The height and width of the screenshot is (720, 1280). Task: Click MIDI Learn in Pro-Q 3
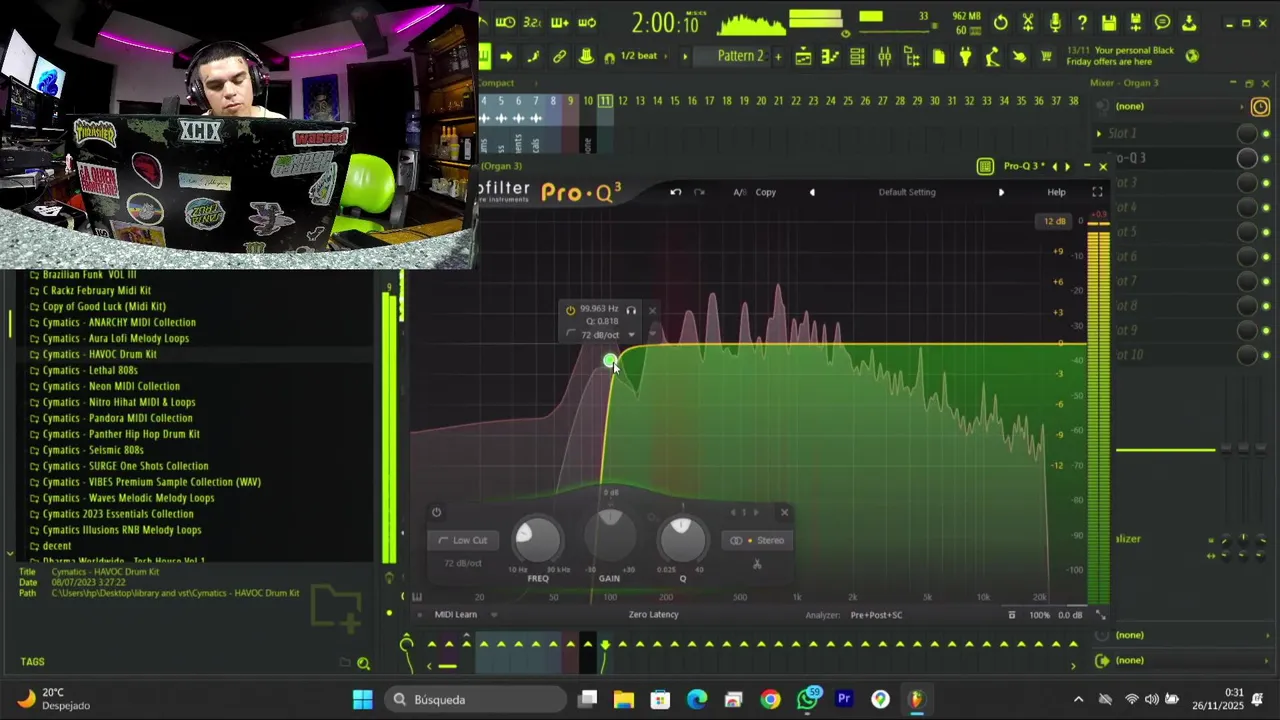456,615
